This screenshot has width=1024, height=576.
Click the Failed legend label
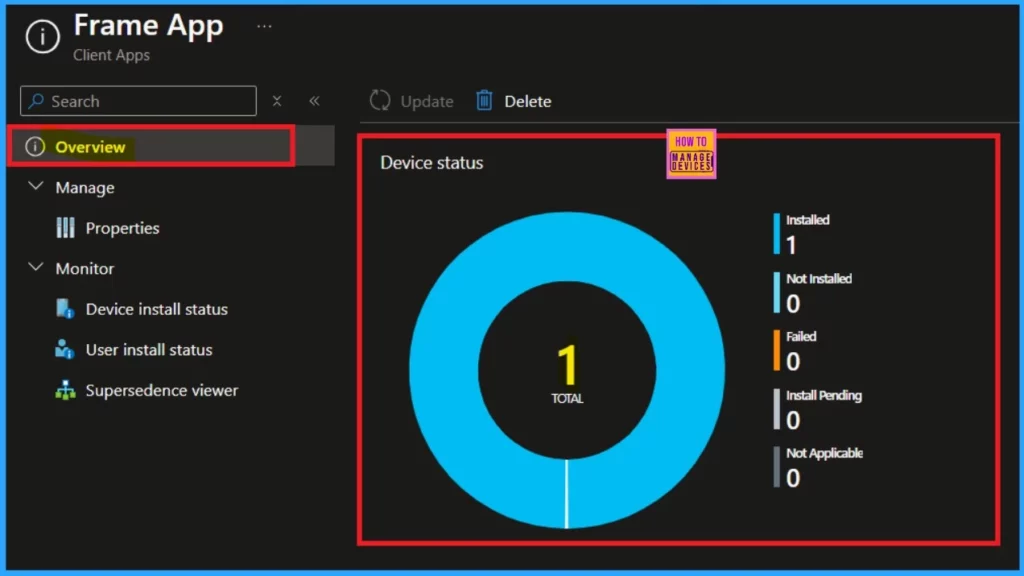click(x=801, y=337)
